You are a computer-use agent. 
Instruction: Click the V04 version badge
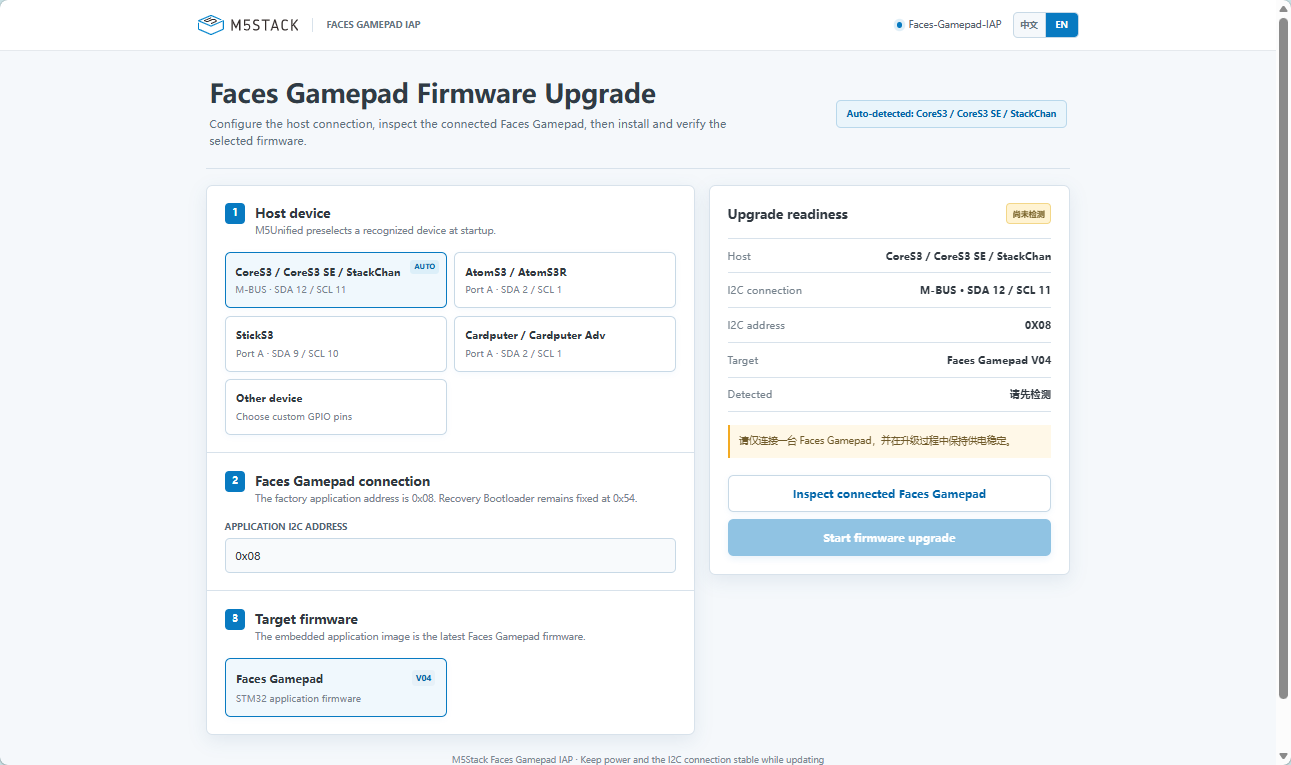pyautogui.click(x=424, y=678)
